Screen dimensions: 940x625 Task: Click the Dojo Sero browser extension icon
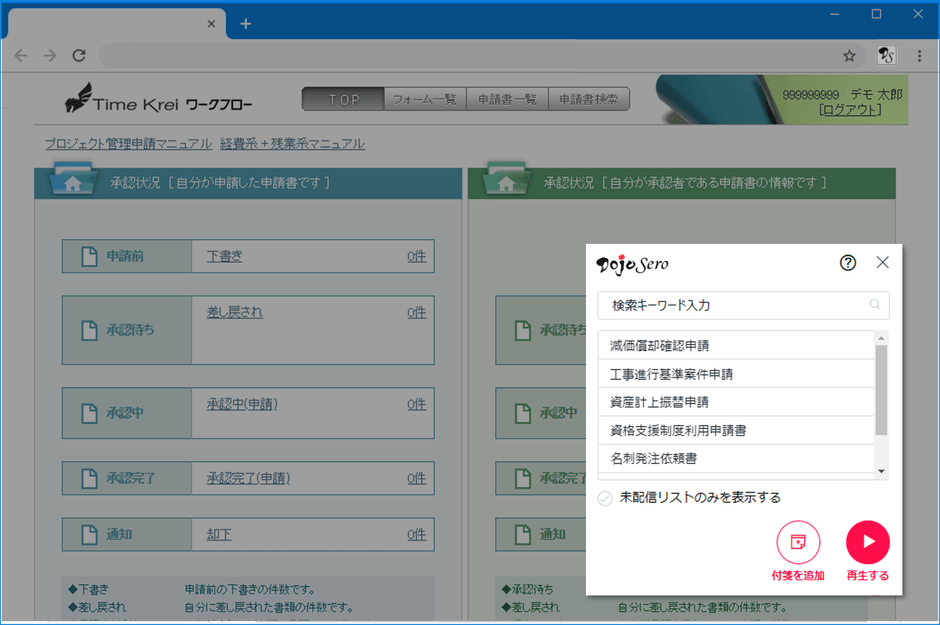[x=886, y=56]
